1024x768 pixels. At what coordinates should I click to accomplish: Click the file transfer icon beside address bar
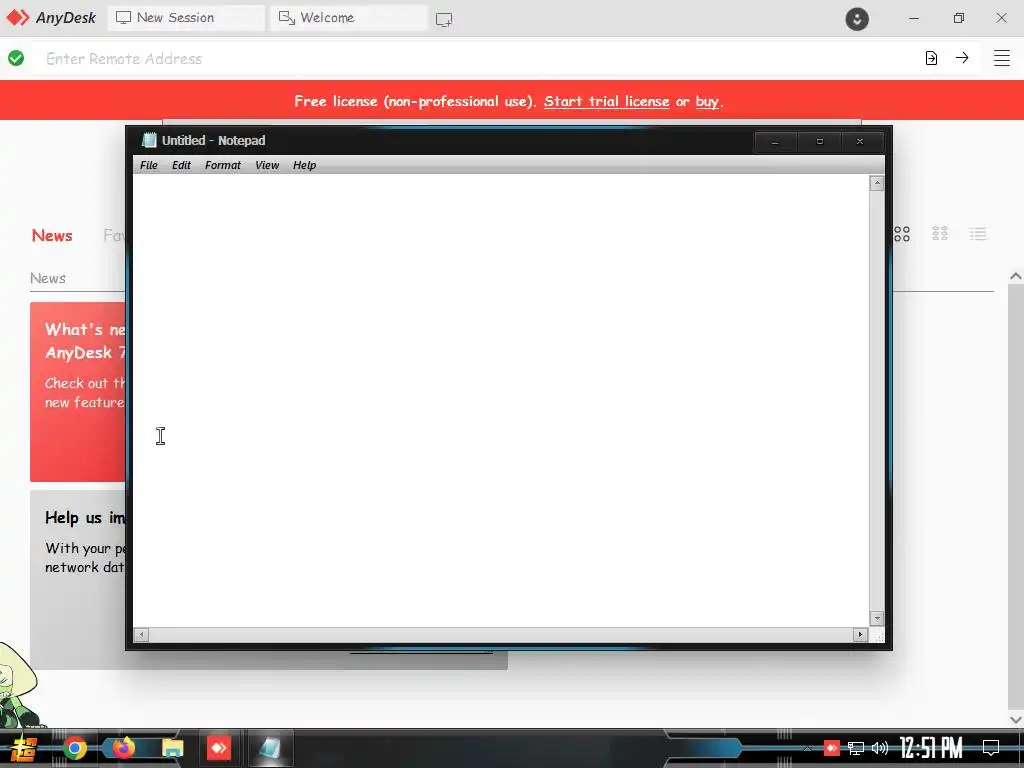point(931,58)
